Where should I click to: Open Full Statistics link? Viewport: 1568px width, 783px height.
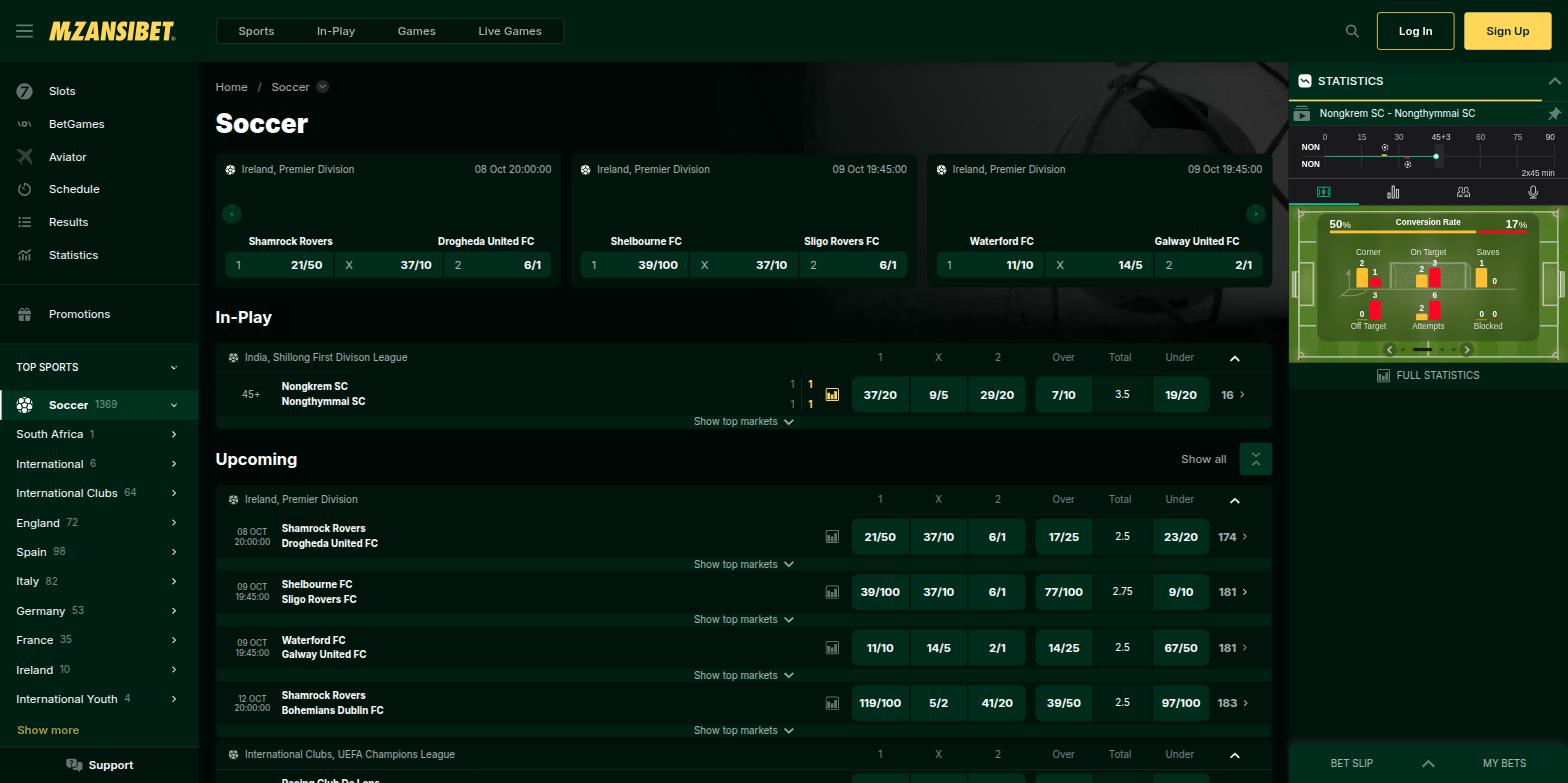1428,375
